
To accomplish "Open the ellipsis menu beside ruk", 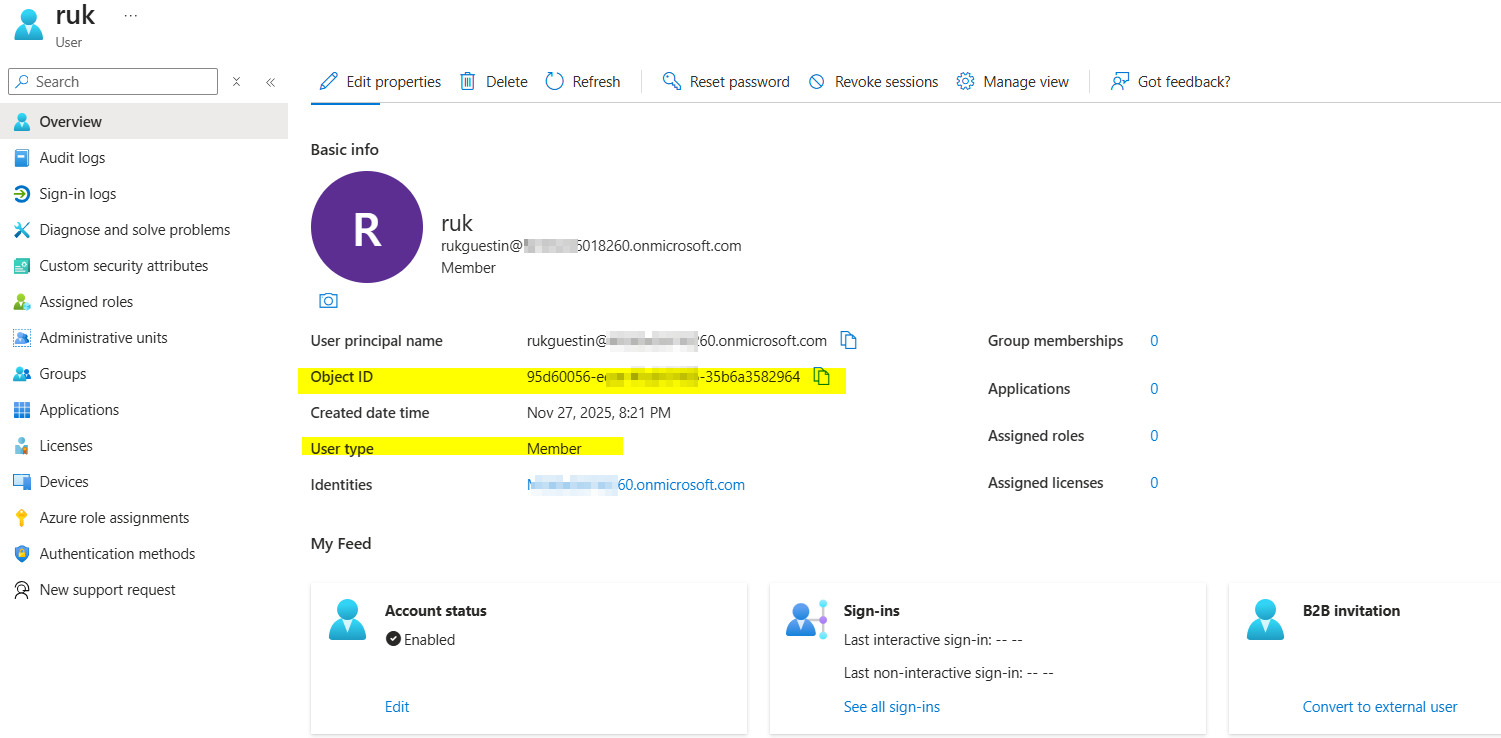I will tap(131, 16).
